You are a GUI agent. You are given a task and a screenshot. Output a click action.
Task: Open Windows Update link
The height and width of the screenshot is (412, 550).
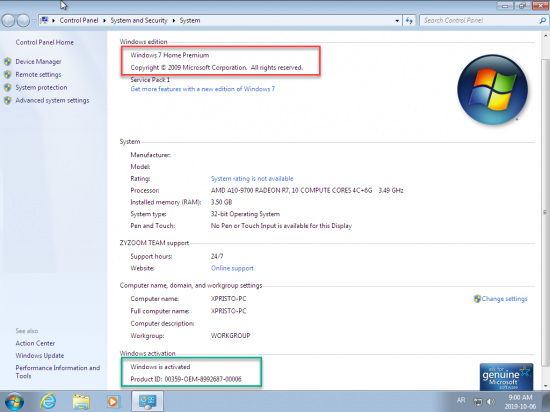coord(40,356)
